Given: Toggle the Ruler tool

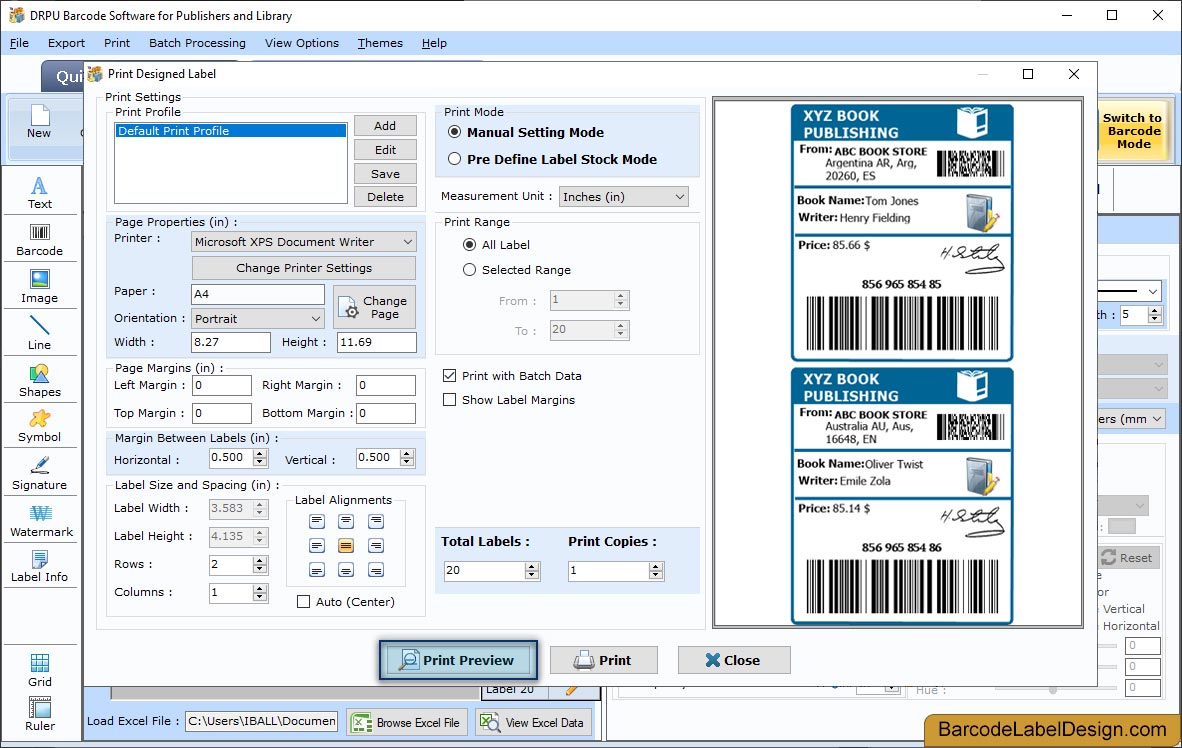Looking at the screenshot, I should (x=40, y=714).
